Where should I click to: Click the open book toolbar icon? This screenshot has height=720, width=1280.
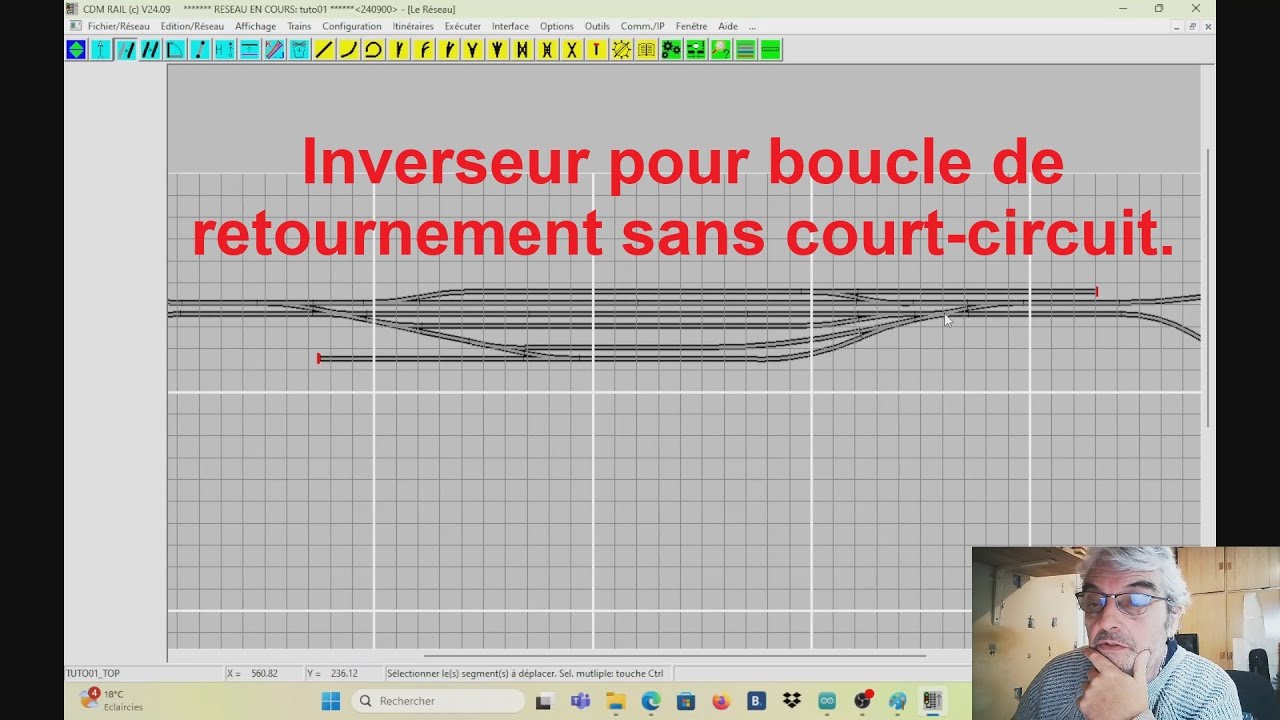646,50
